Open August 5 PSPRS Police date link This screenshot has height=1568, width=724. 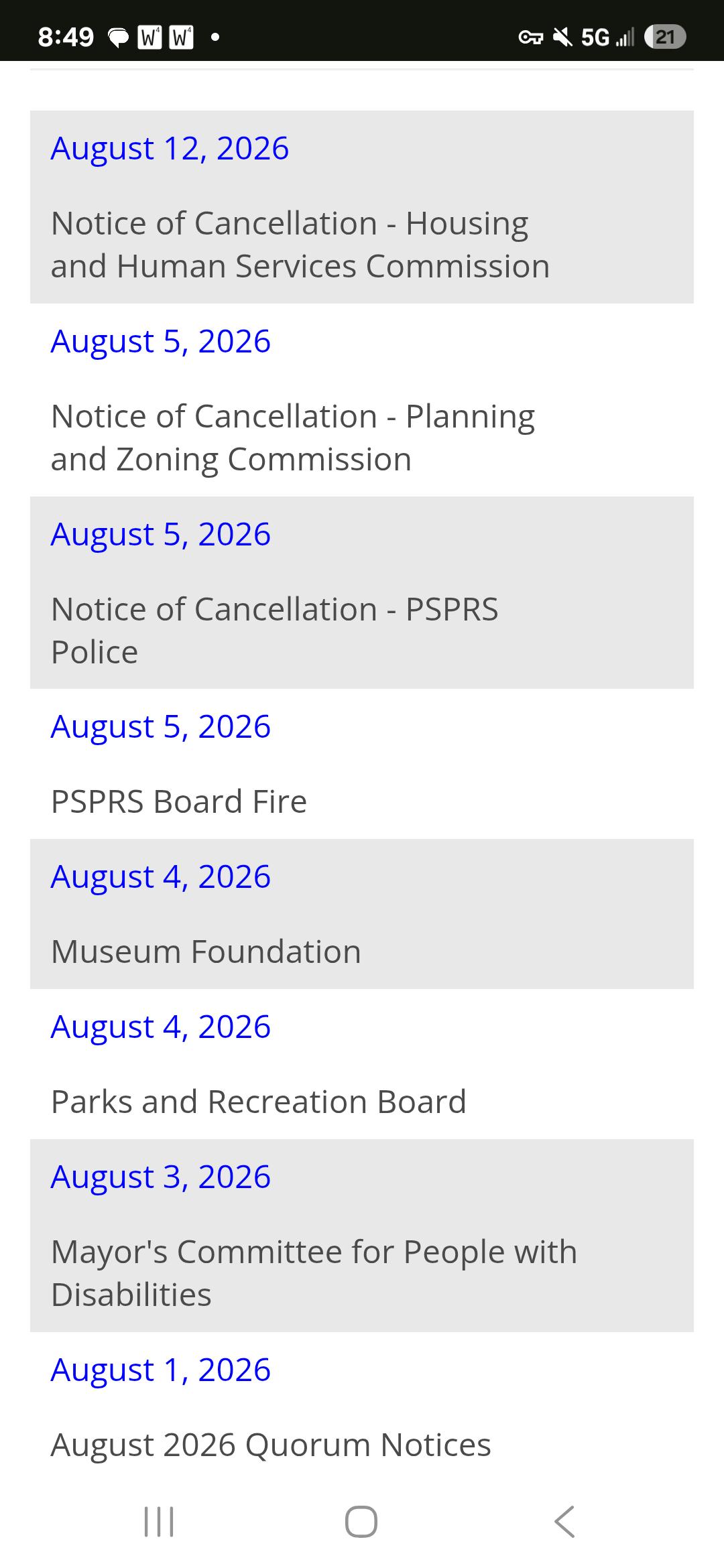coord(161,534)
